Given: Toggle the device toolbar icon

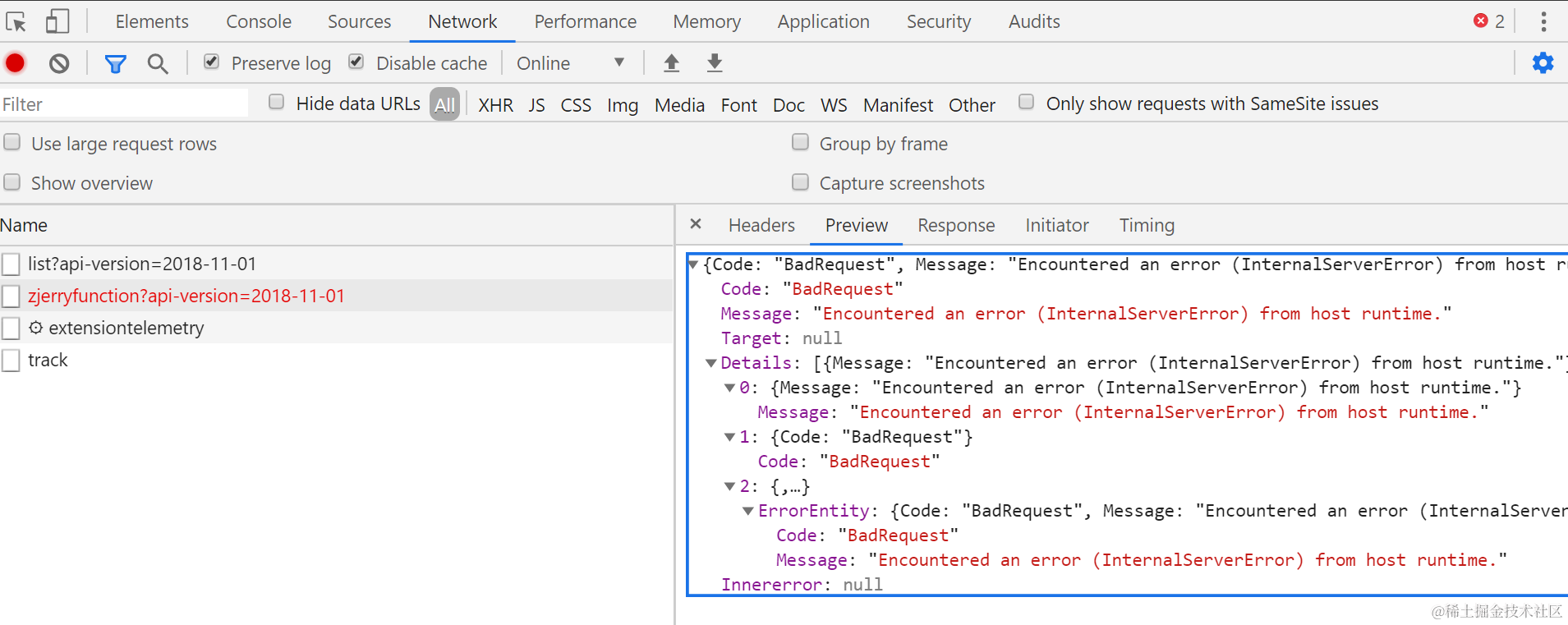Looking at the screenshot, I should point(57,21).
